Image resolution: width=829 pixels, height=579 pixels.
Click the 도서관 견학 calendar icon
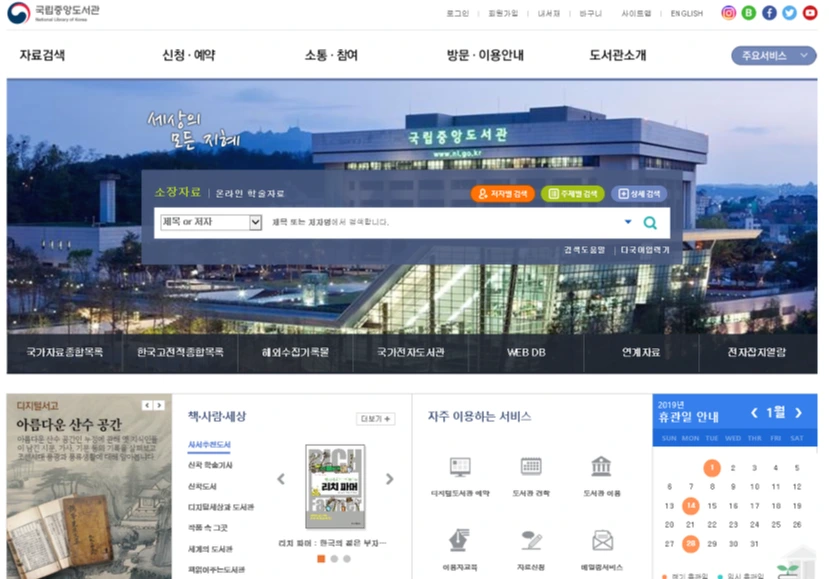coord(531,466)
